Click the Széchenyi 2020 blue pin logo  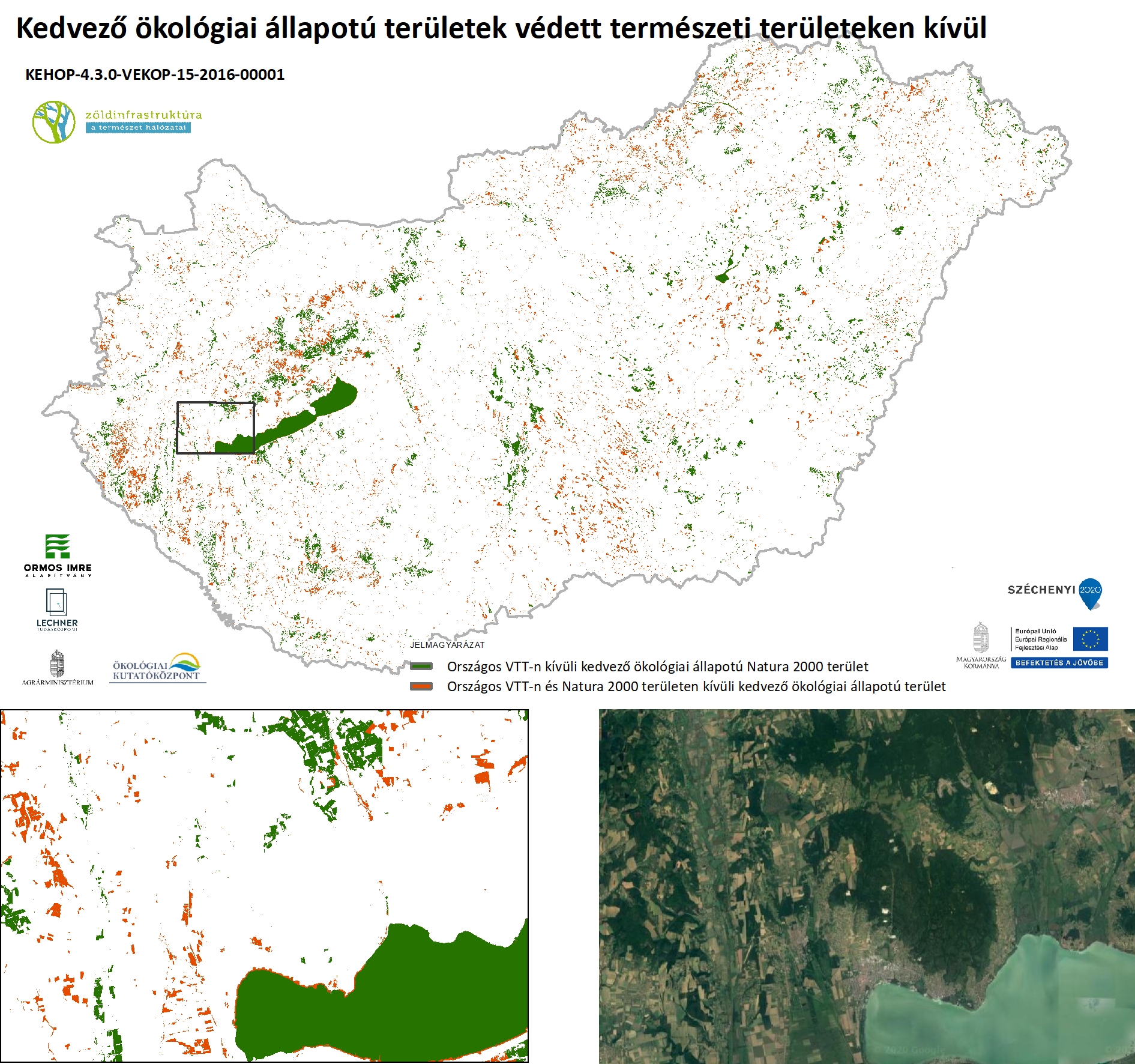1090,593
